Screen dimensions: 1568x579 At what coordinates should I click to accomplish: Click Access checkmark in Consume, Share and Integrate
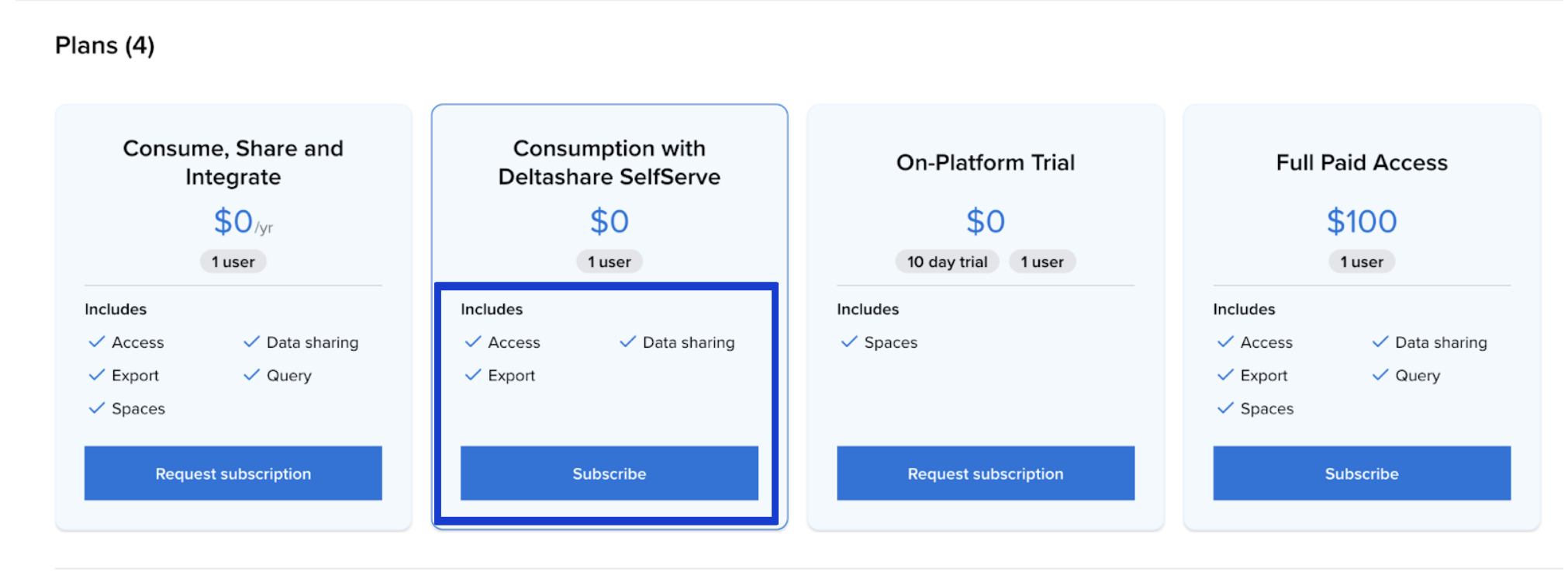97,342
